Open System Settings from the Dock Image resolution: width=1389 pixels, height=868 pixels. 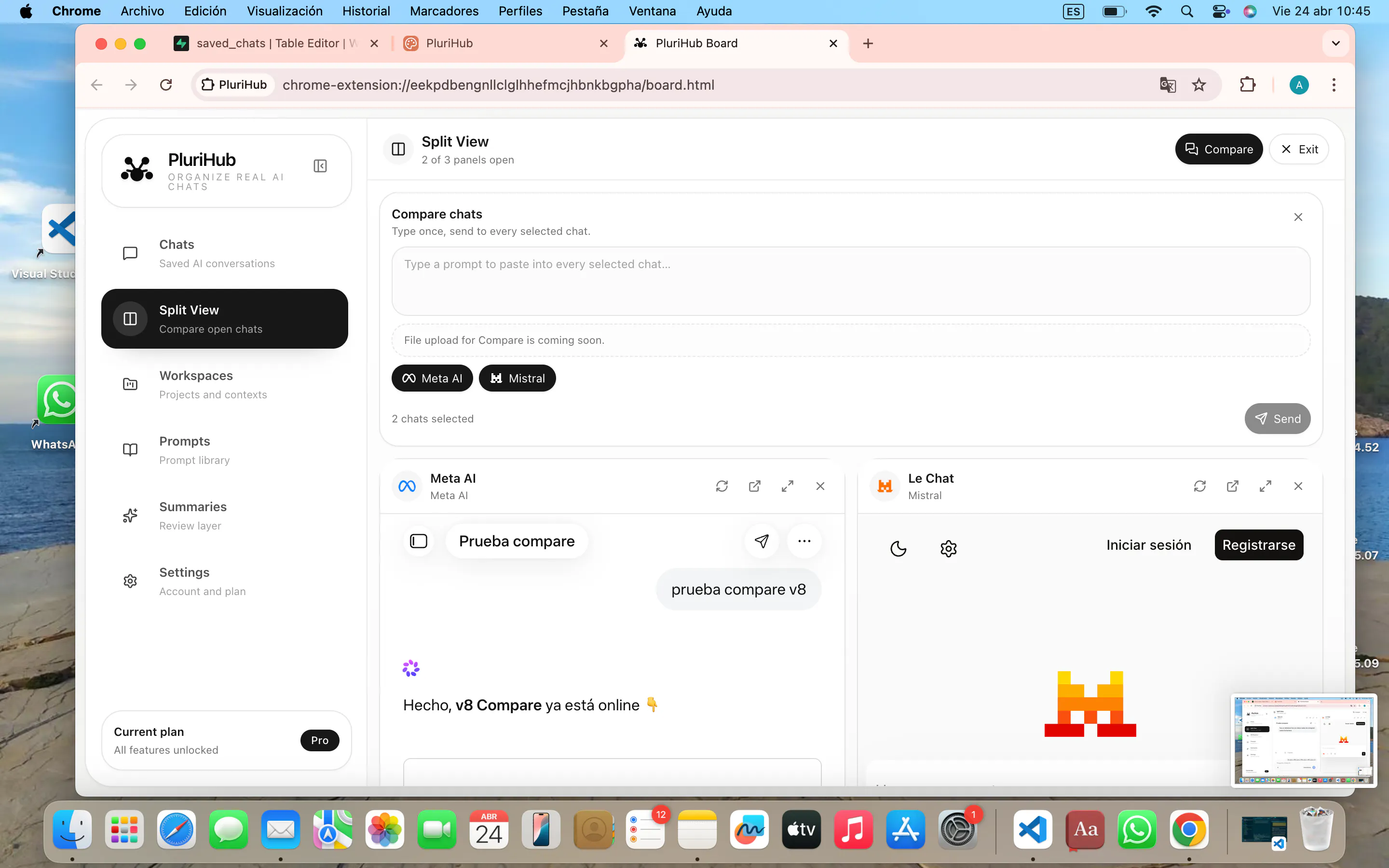[x=957, y=829]
